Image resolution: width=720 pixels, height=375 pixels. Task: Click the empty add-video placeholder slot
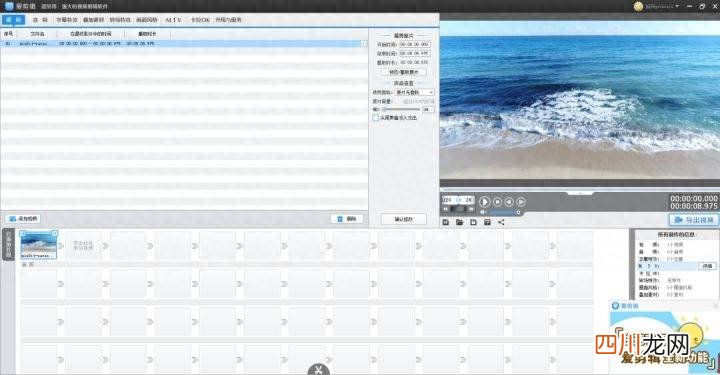83,245
